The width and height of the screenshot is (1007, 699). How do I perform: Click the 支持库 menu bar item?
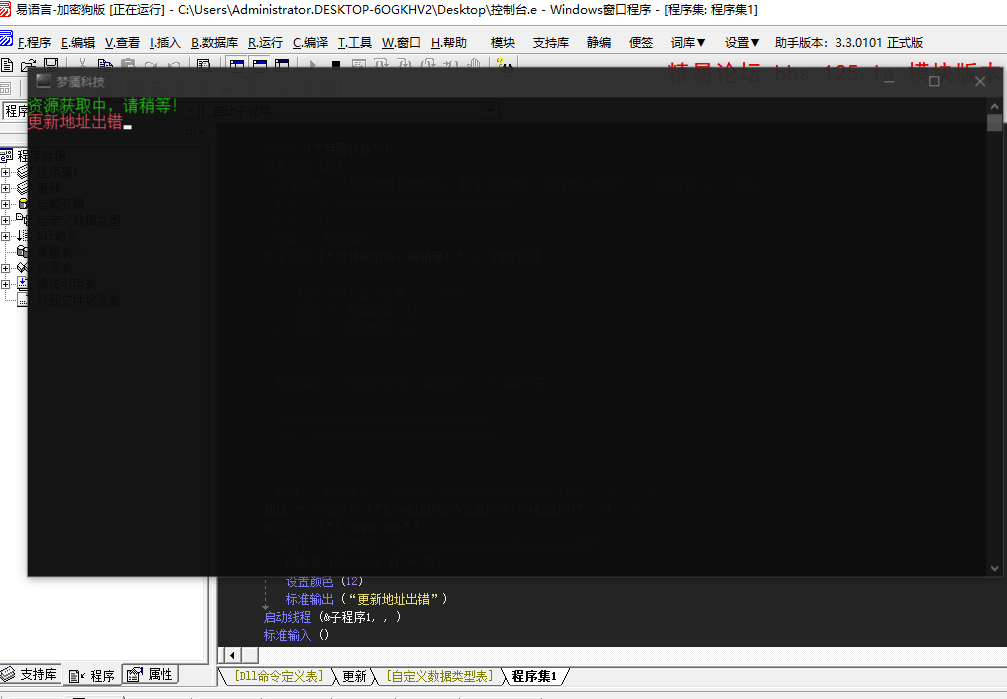(550, 42)
